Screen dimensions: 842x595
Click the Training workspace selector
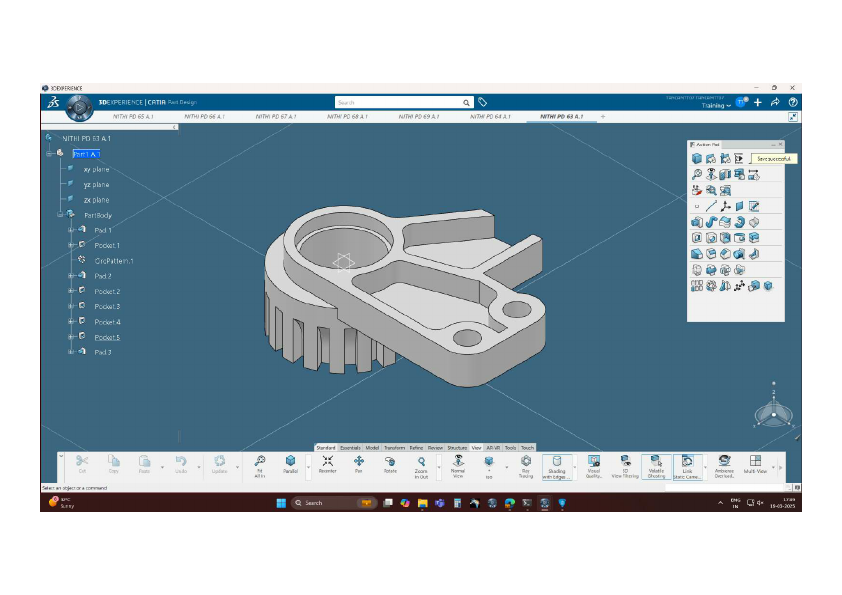(716, 106)
